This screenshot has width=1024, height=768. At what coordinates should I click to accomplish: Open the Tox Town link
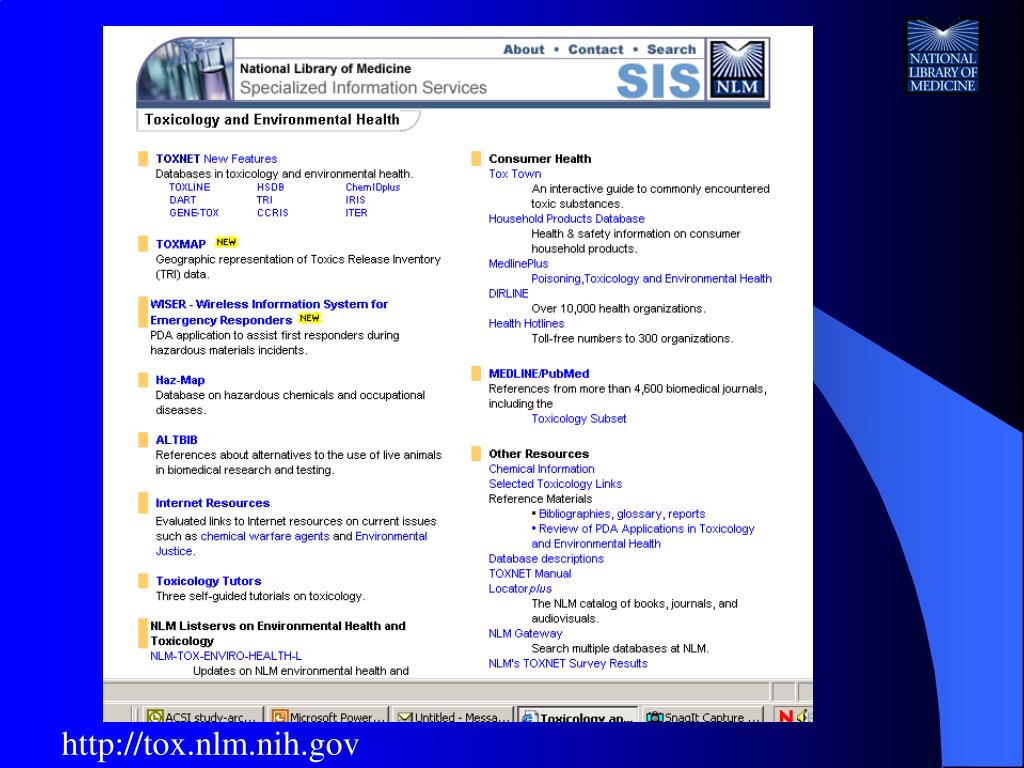click(x=515, y=174)
